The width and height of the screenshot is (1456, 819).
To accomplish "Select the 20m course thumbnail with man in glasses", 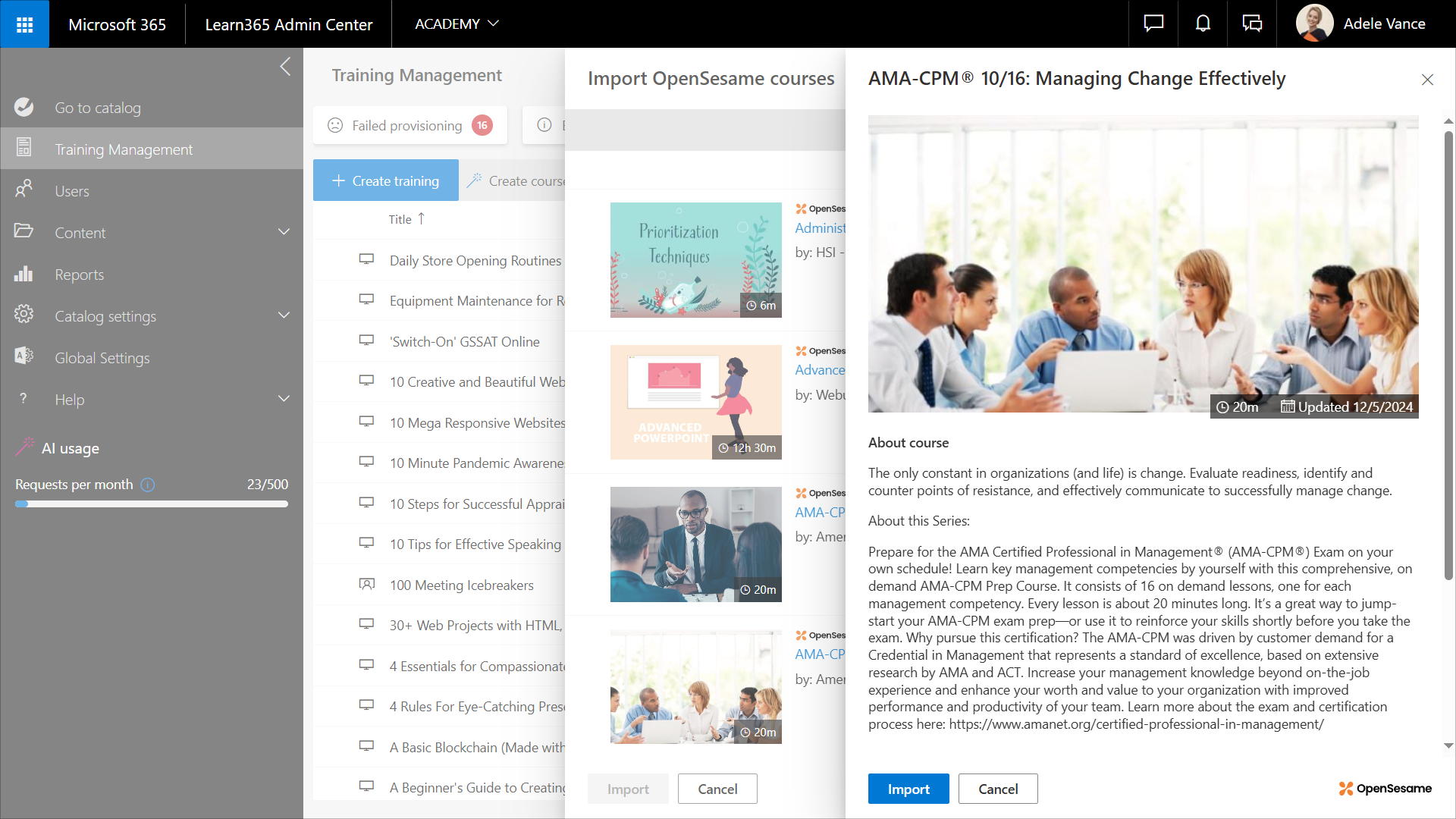I will [695, 544].
